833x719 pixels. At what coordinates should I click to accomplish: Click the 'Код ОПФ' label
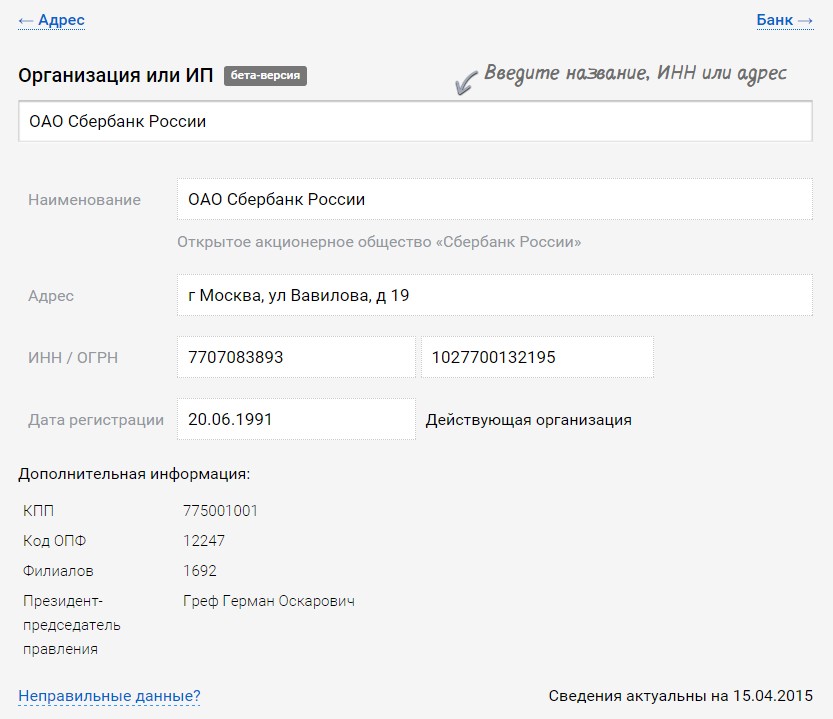[54, 541]
